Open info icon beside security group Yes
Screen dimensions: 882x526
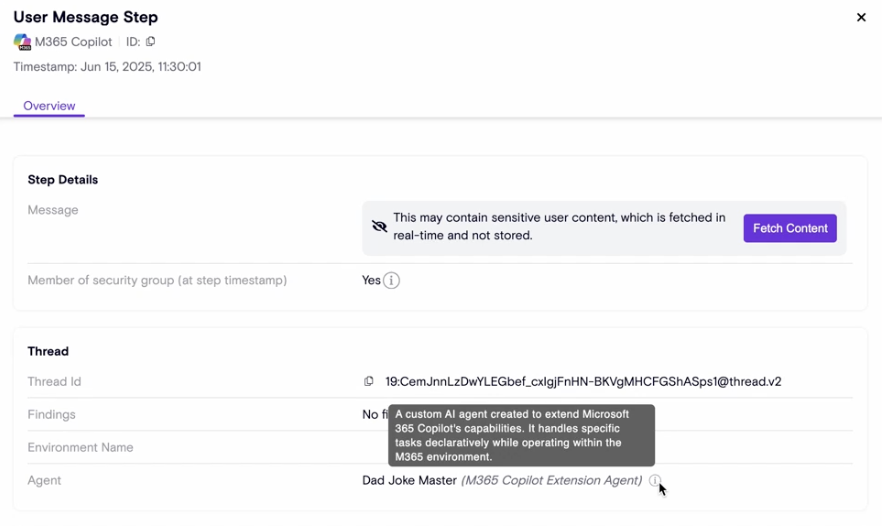[392, 281]
